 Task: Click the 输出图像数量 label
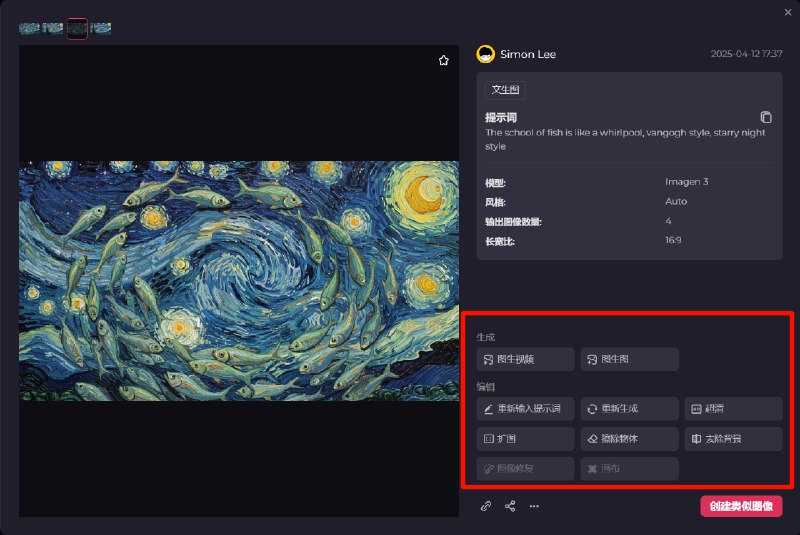coord(513,222)
